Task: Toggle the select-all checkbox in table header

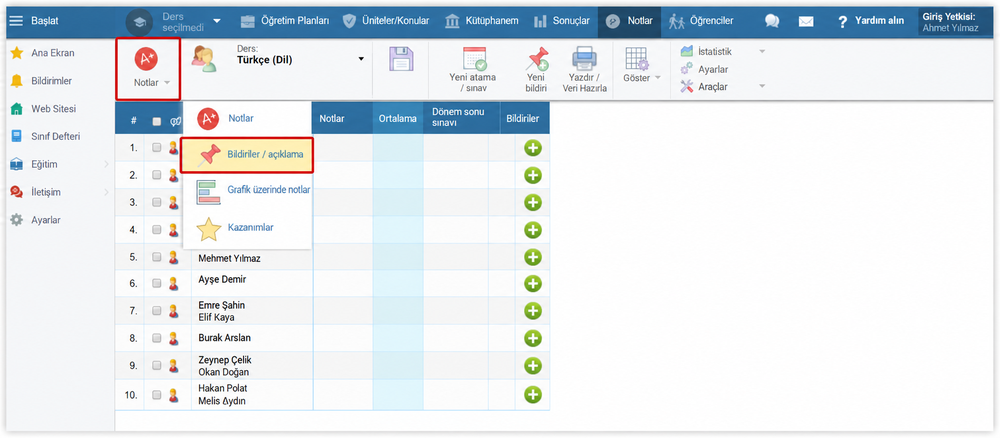Action: pyautogui.click(x=157, y=120)
